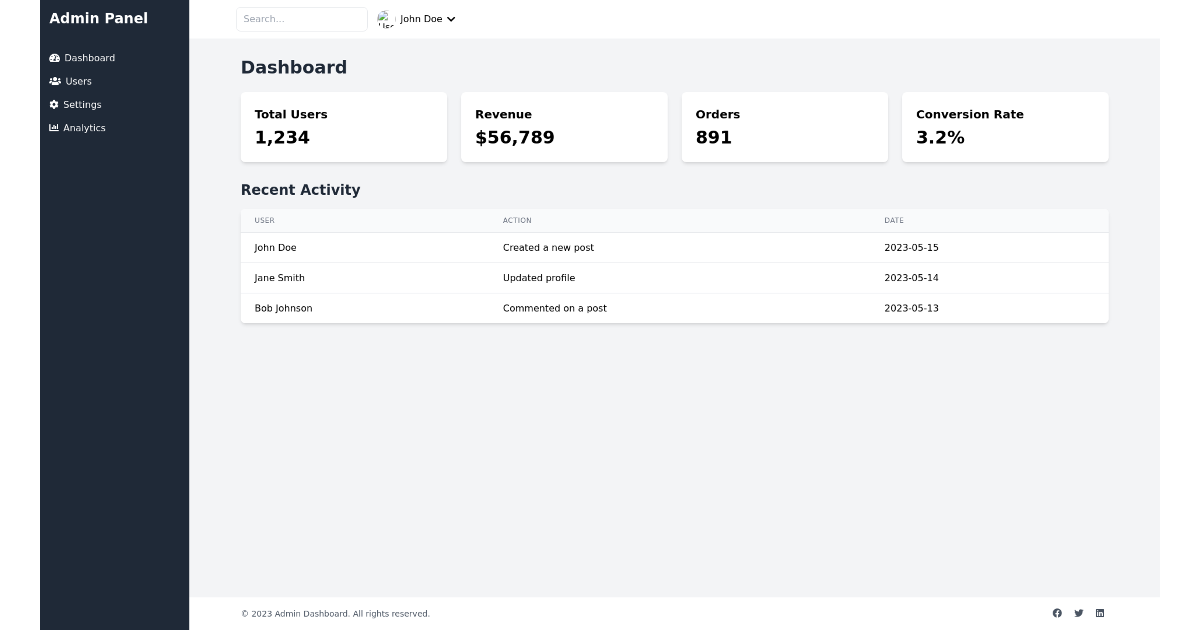Open the Settings menu entry
This screenshot has height=630, width=1200.
coord(82,104)
